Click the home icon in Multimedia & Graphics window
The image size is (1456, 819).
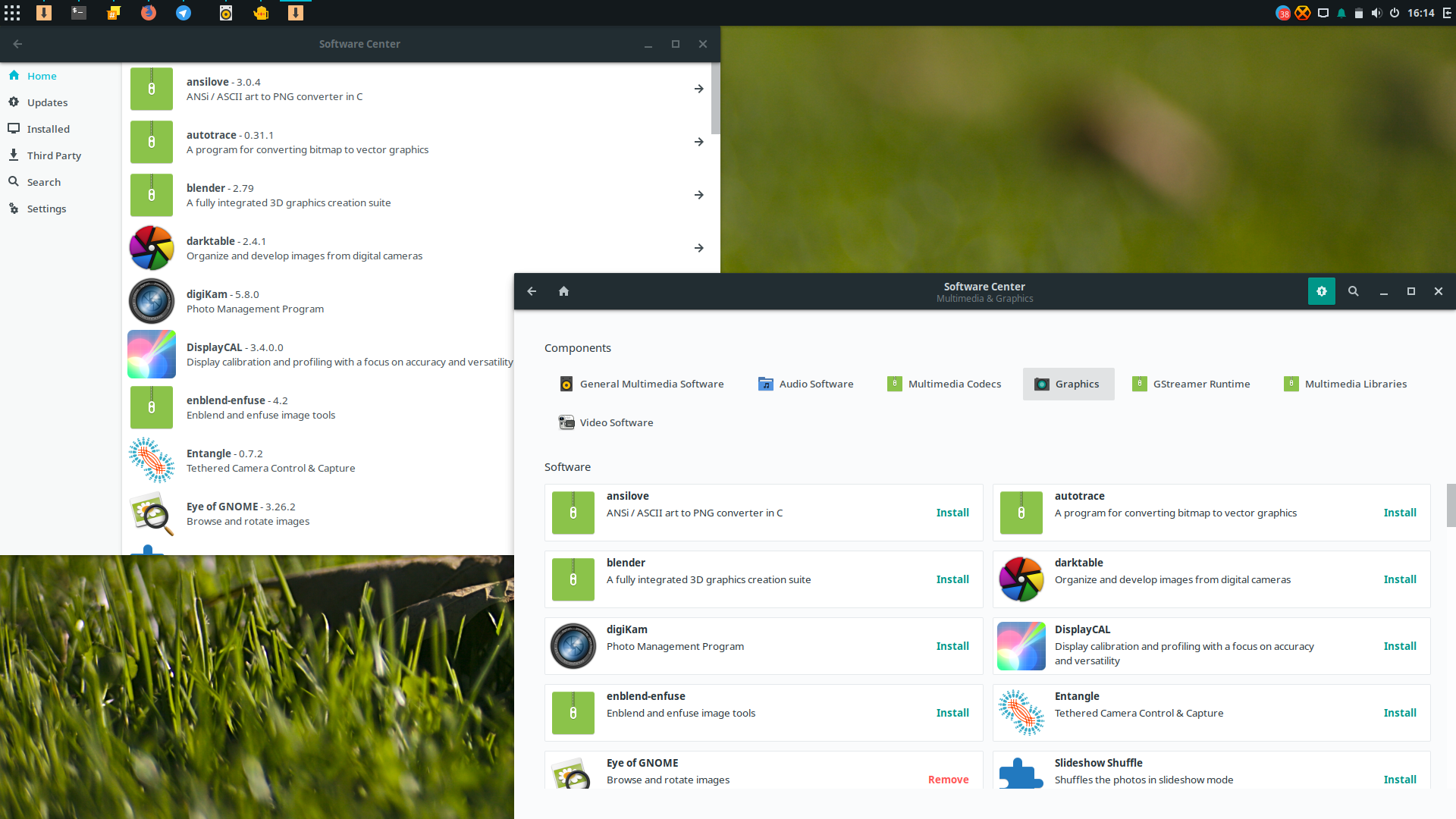563,291
